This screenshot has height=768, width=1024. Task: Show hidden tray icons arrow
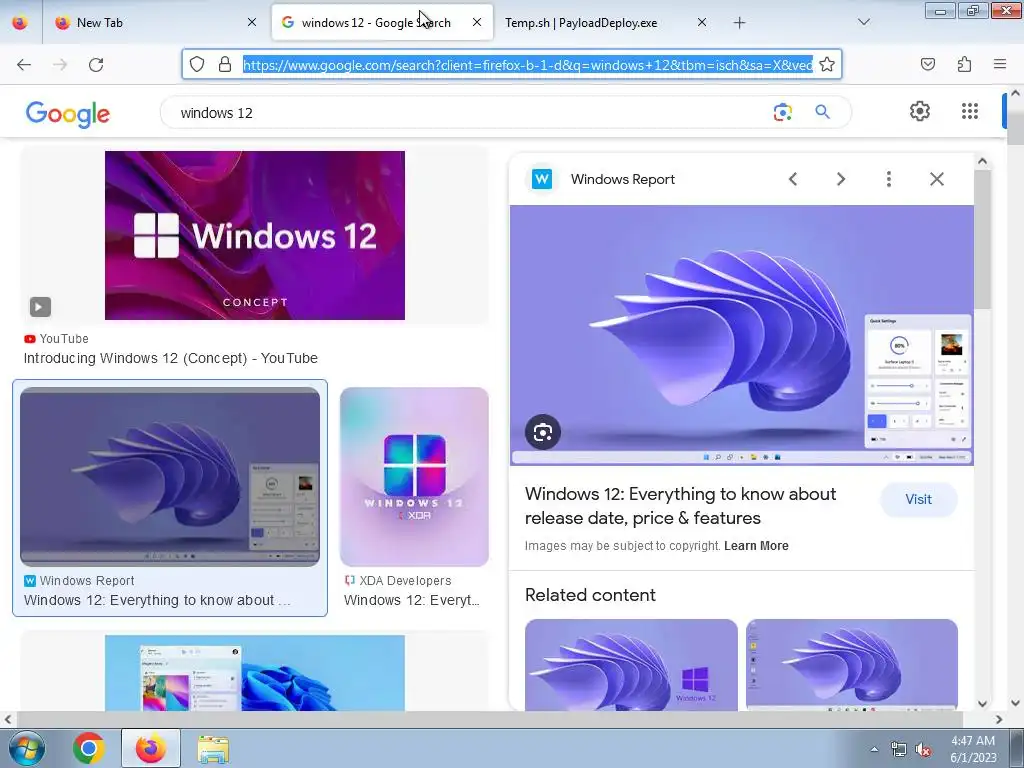(874, 749)
